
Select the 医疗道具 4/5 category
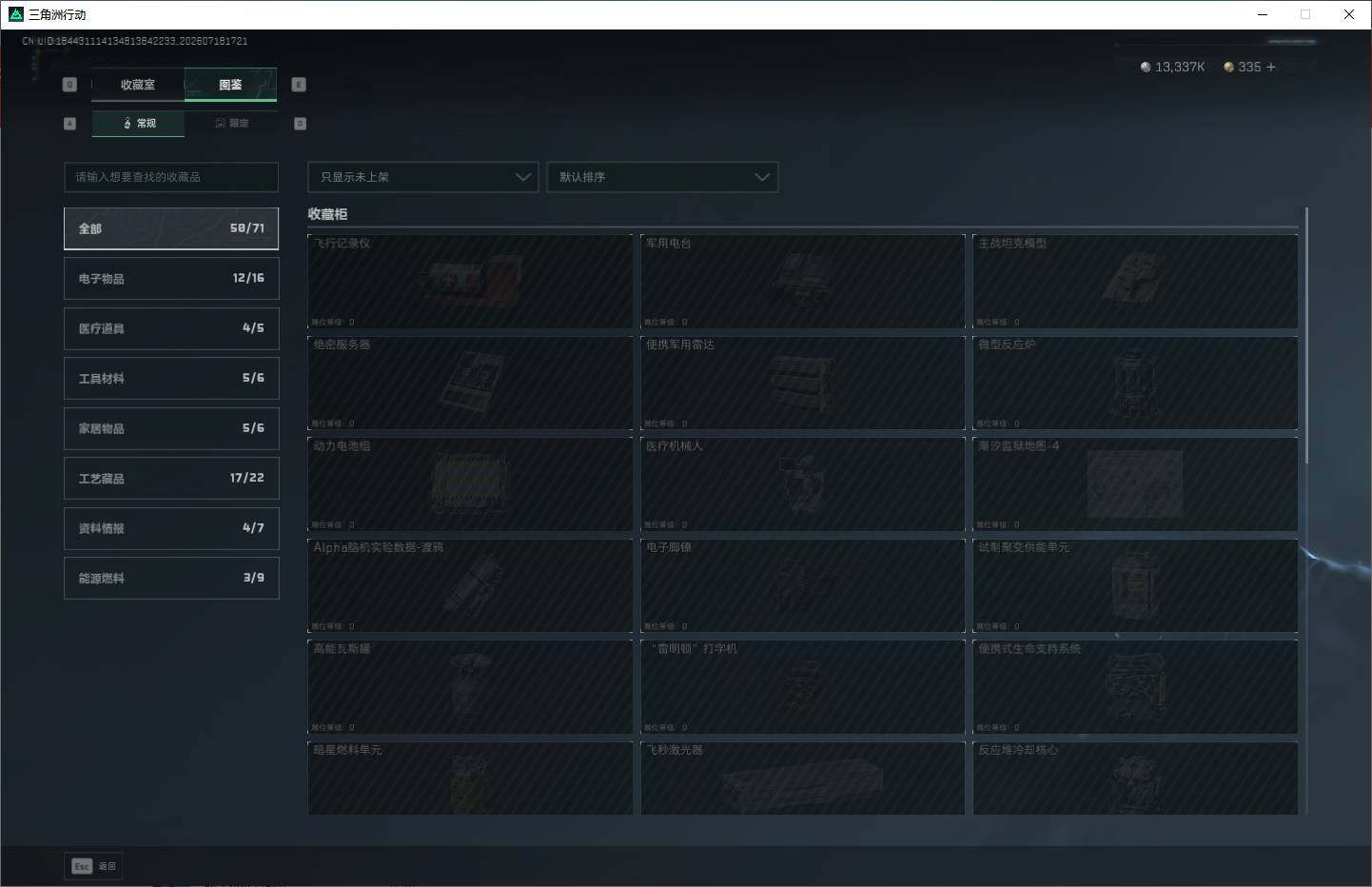pyautogui.click(x=171, y=328)
